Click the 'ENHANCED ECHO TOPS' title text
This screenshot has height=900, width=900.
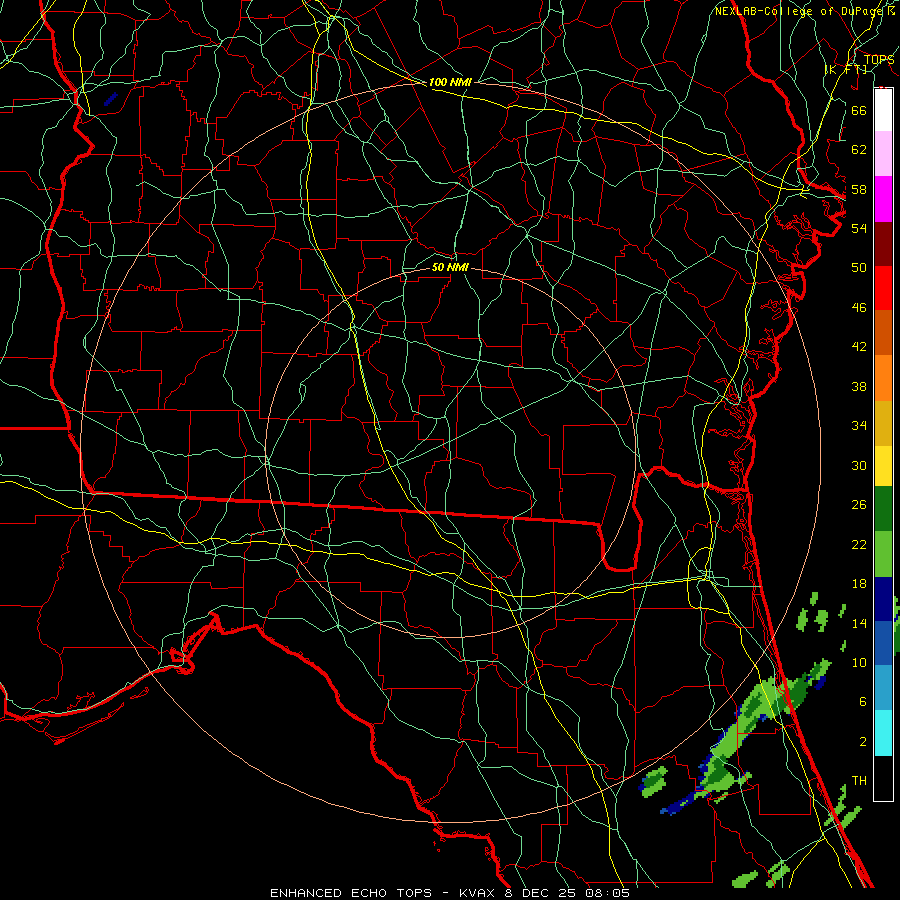pos(351,893)
